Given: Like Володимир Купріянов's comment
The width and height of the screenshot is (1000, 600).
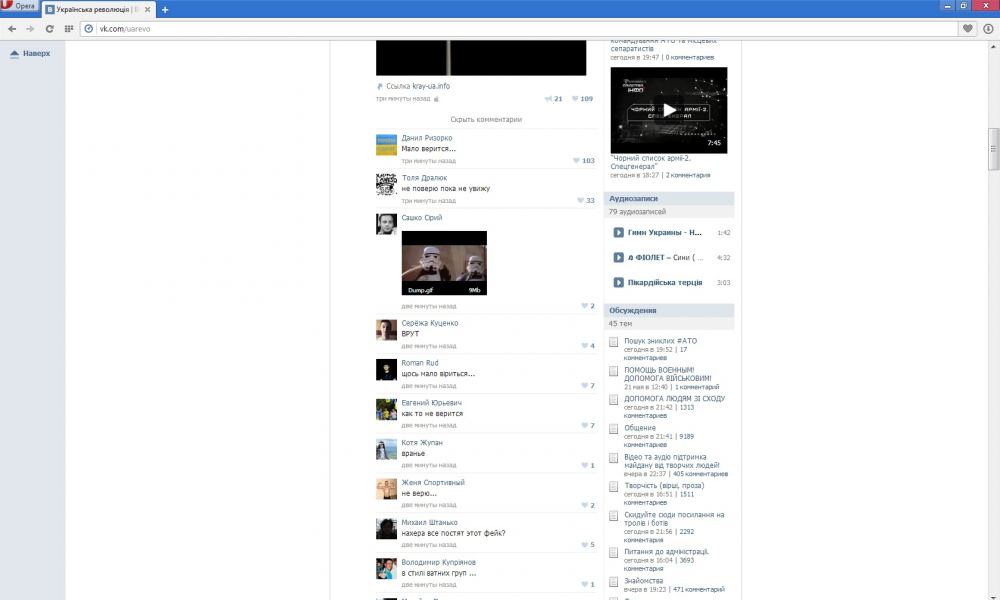Looking at the screenshot, I should click(x=588, y=585).
